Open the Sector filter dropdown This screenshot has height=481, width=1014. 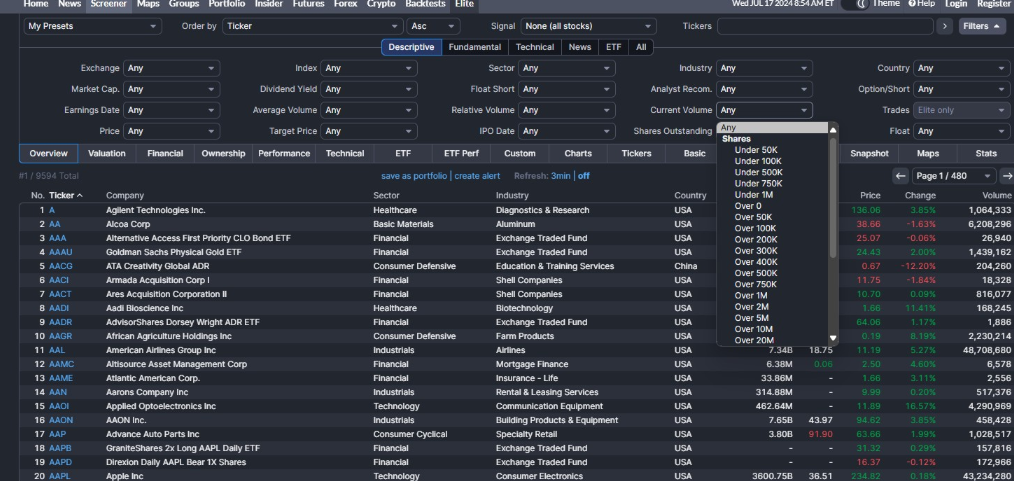click(x=569, y=68)
